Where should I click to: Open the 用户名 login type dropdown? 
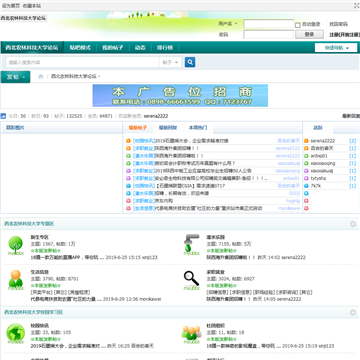228,24
